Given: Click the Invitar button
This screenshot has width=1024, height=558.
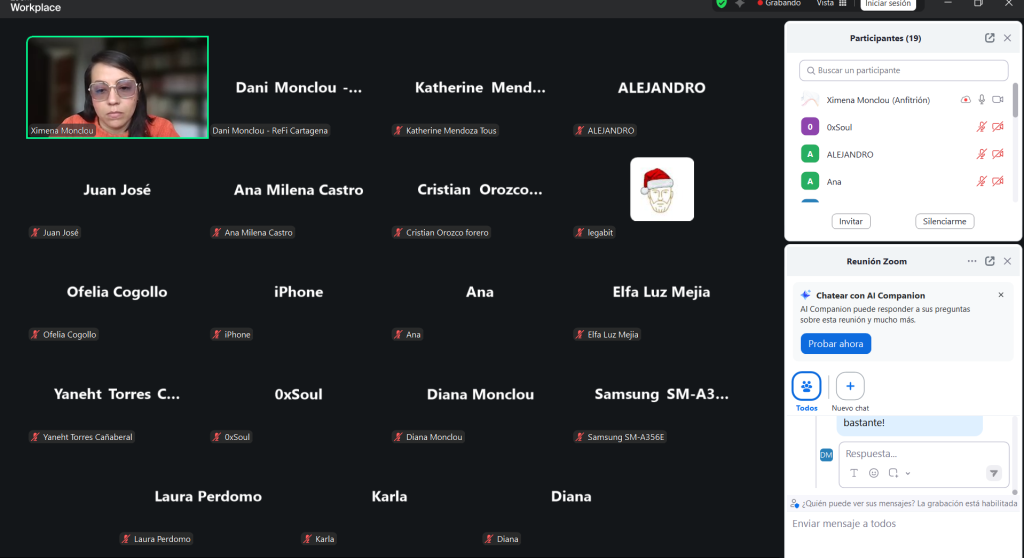Looking at the screenshot, I should [x=850, y=221].
